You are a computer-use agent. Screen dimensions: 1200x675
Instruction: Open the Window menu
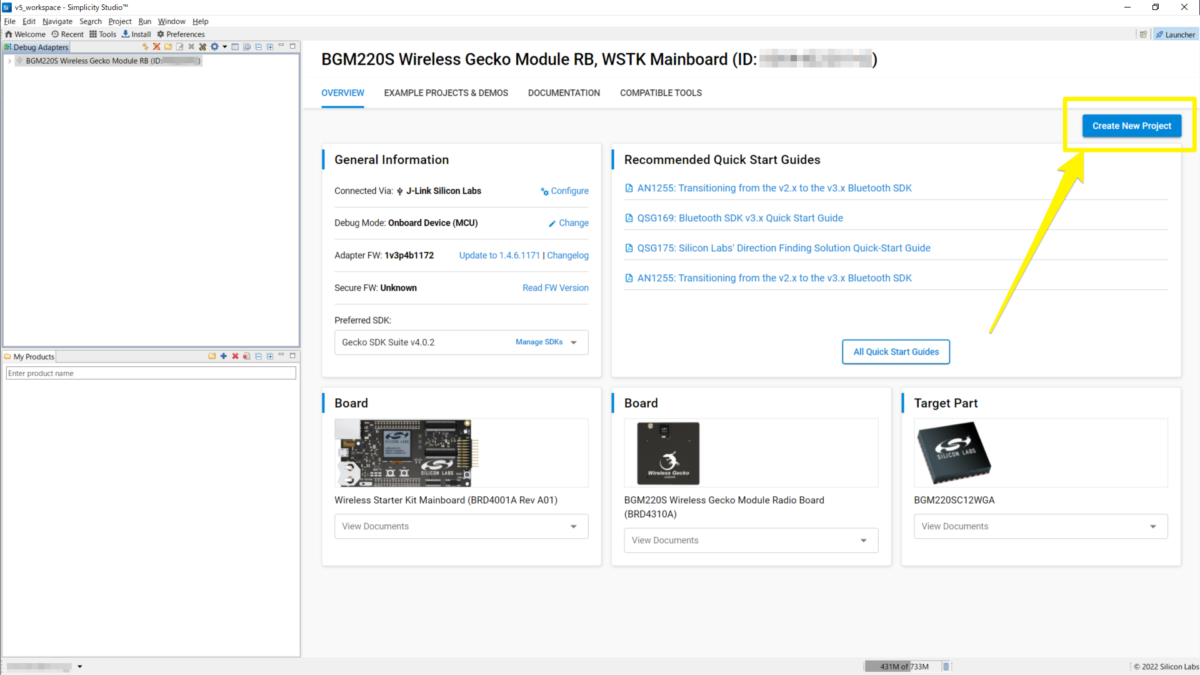tap(172, 21)
